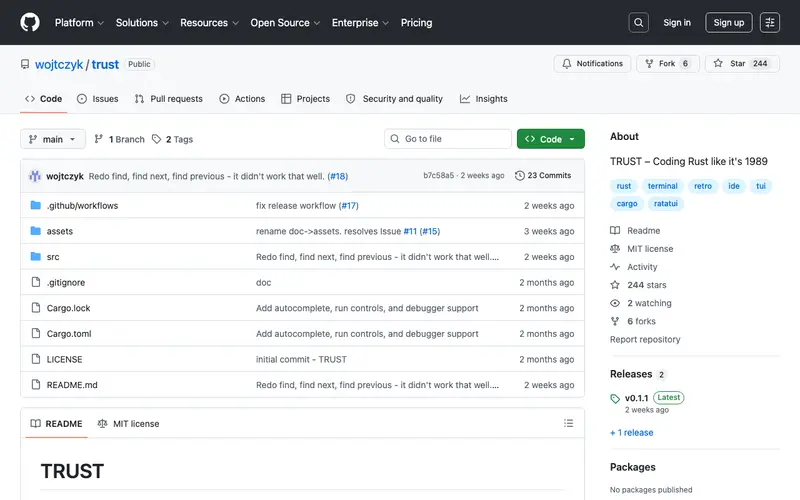Open the + 1 release link

click(x=632, y=432)
